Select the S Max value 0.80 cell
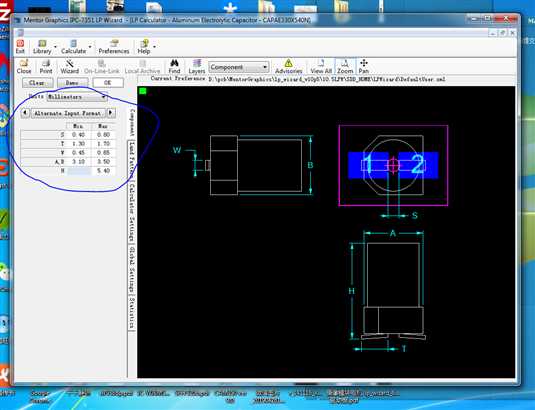The height and width of the screenshot is (410, 535). click(103, 135)
